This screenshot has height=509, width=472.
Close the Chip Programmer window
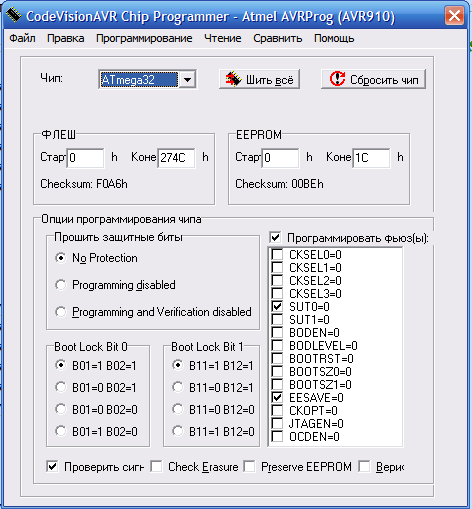coord(454,15)
